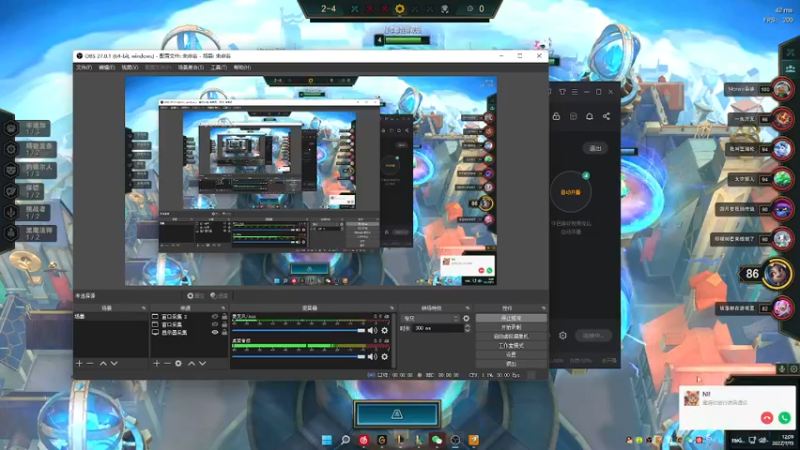
Task: Toggle lock on the second 窗口采集 source
Action: [224, 324]
